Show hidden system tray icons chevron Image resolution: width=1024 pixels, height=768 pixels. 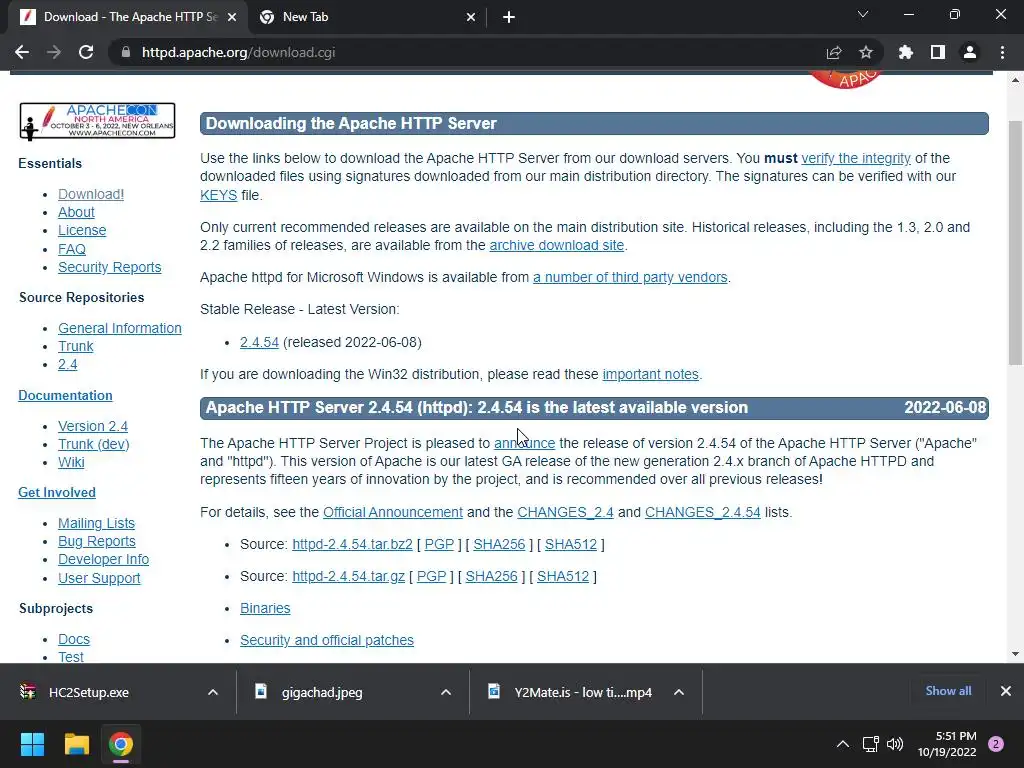[x=843, y=744]
